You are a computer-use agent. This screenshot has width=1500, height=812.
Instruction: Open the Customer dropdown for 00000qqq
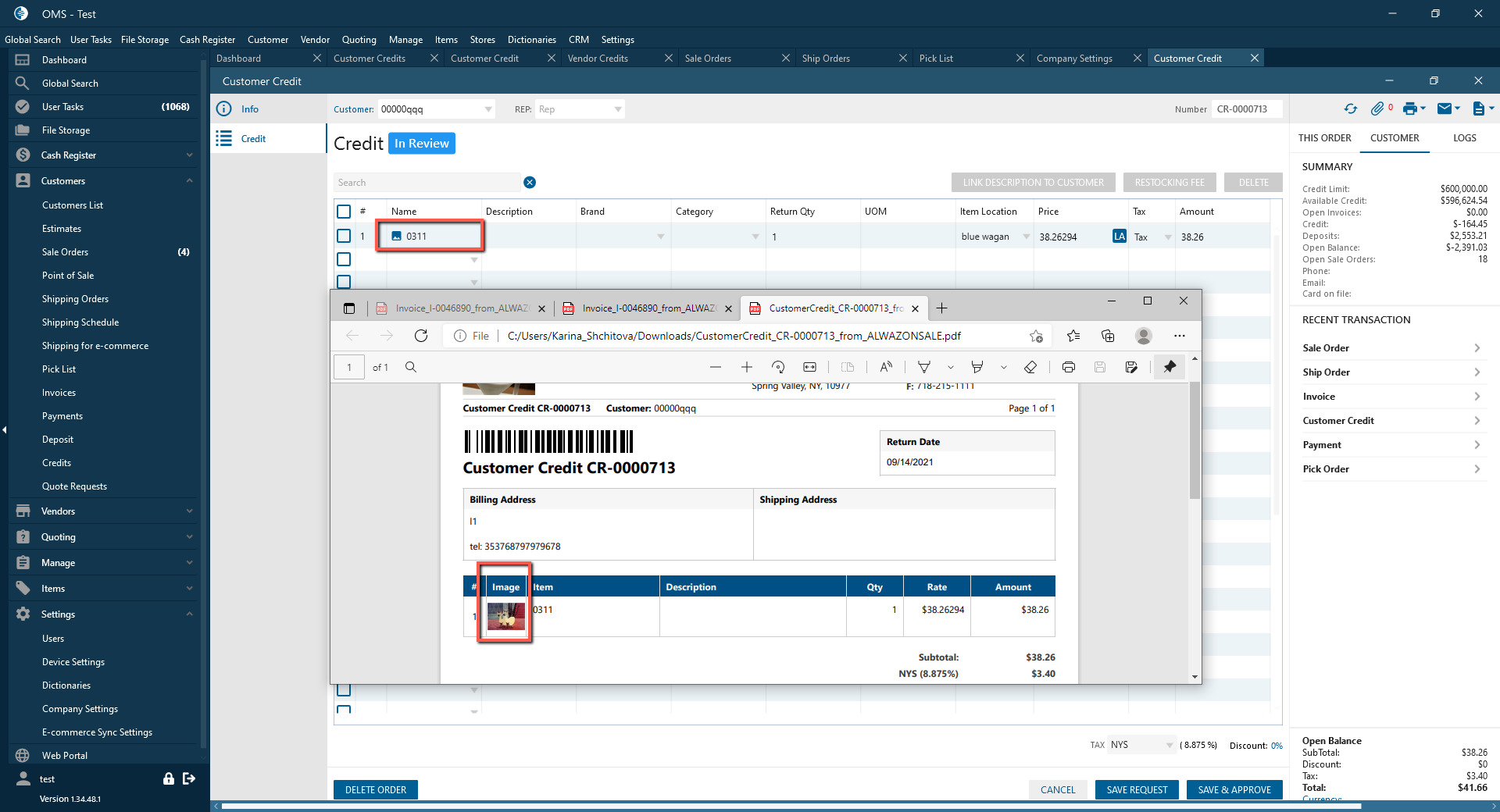click(488, 109)
